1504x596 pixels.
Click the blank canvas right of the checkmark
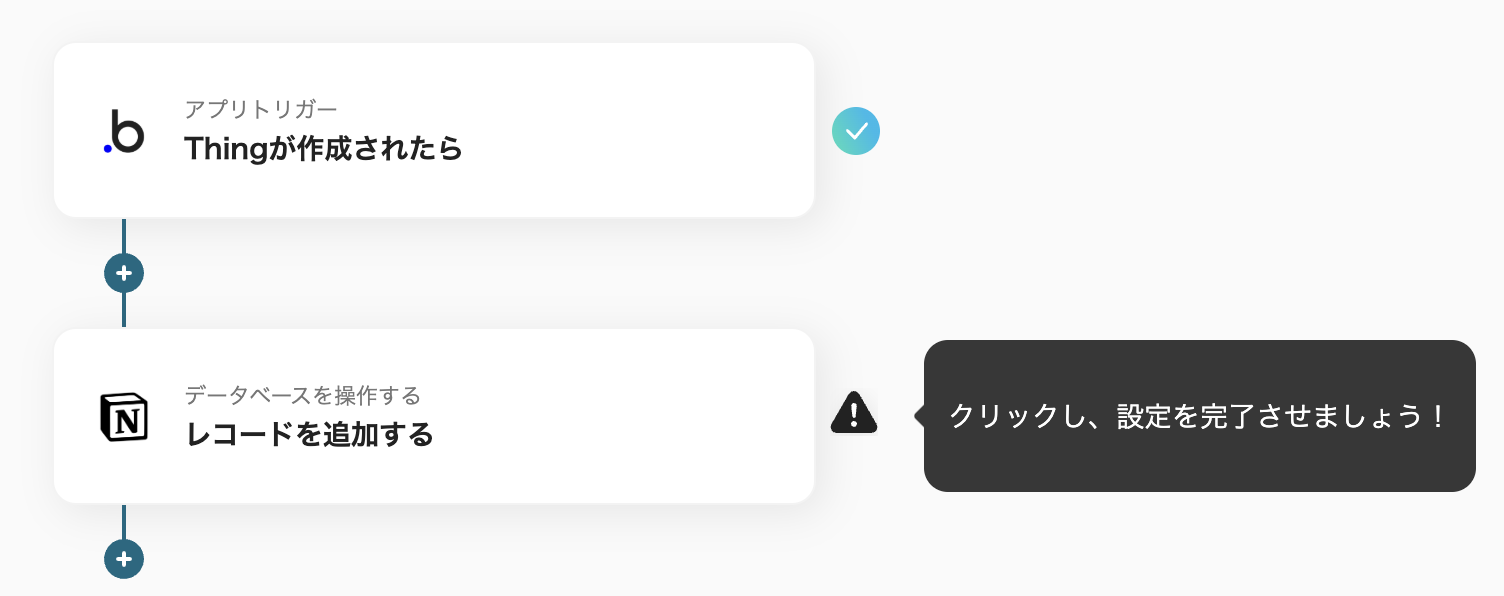[x=1150, y=131]
